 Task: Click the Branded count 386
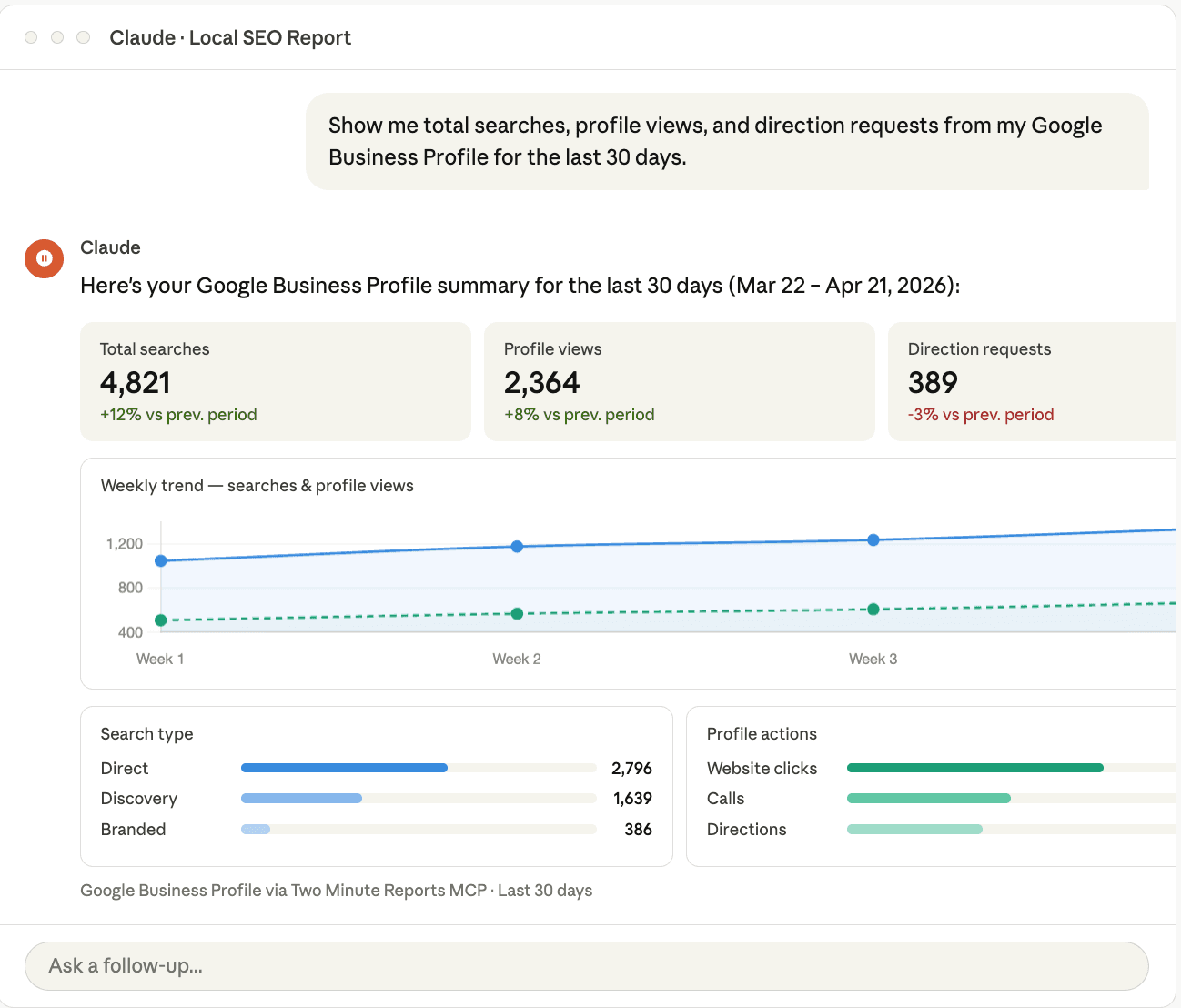click(x=638, y=829)
